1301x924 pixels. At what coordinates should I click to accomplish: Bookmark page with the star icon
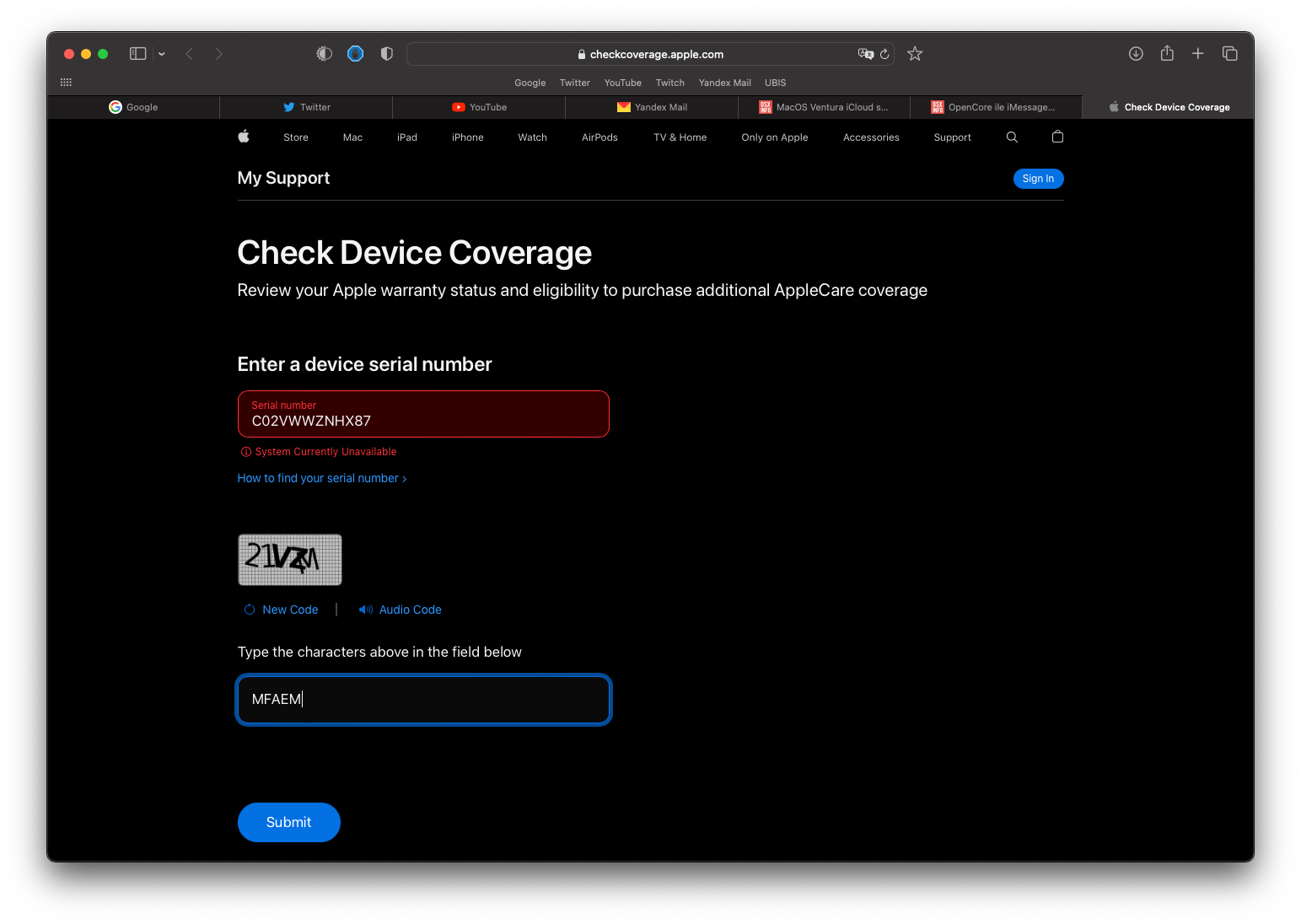pyautogui.click(x=915, y=54)
